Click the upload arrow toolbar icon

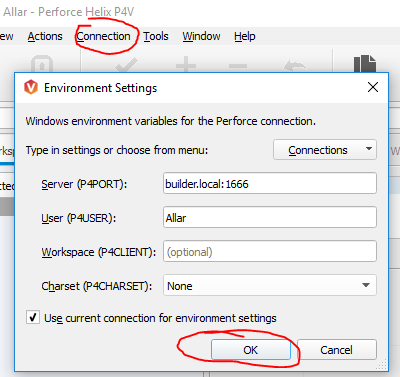click(x=42, y=64)
